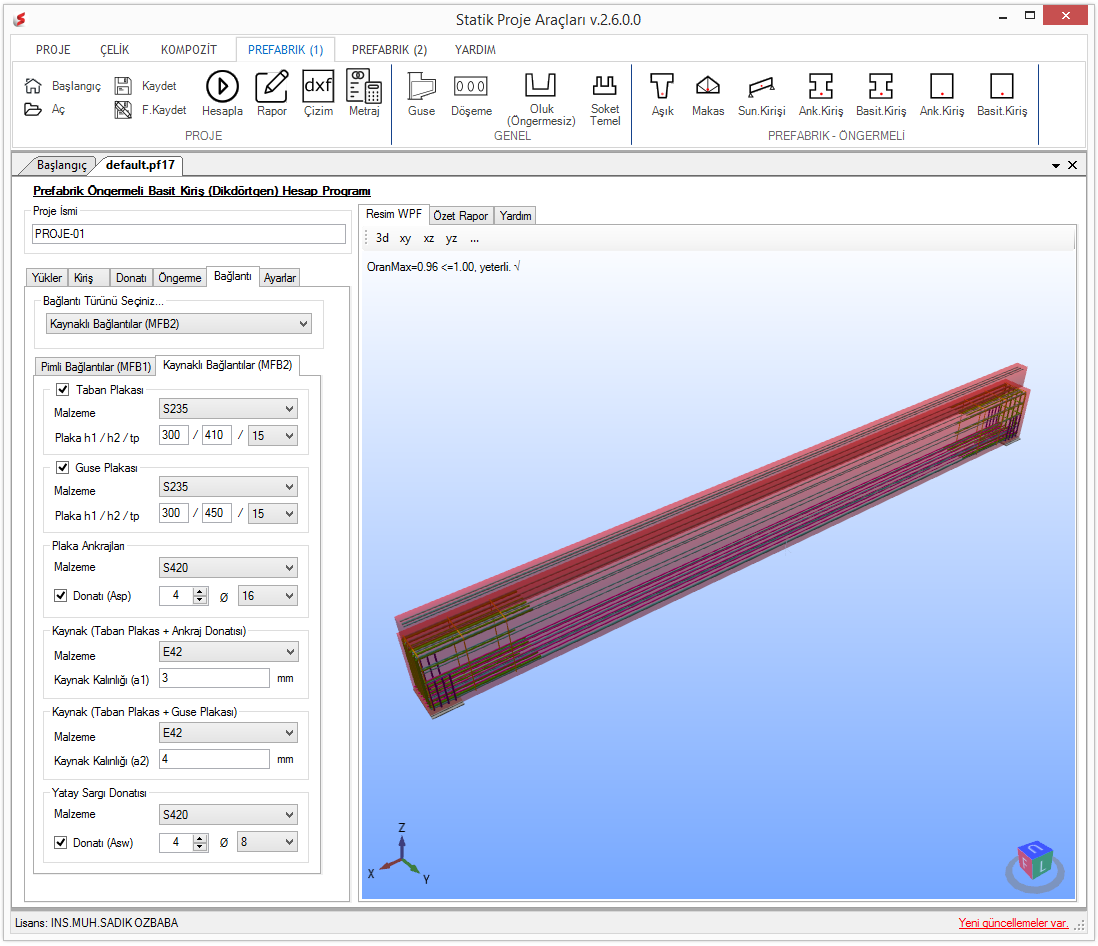Toggle the Guse Plakası checkbox

tap(63, 468)
